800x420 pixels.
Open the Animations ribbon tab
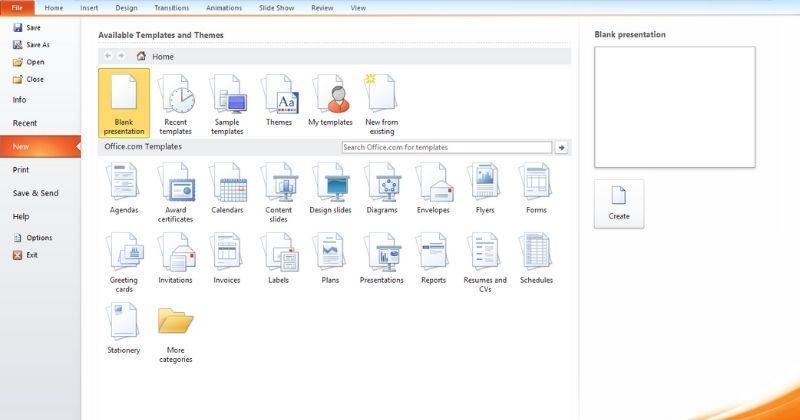(224, 8)
